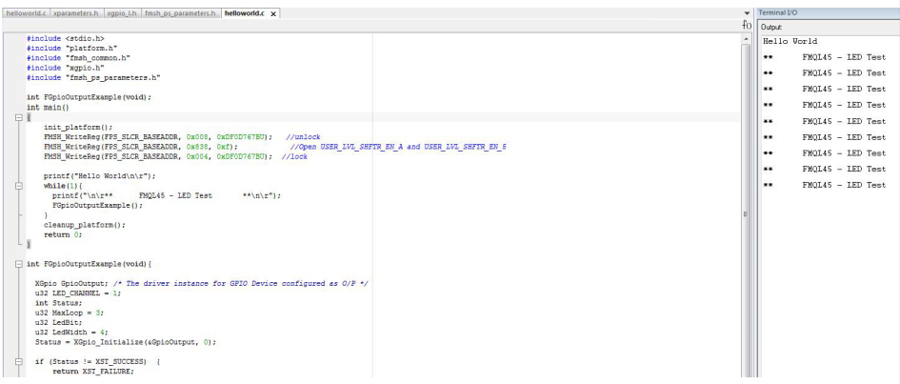This screenshot has height=384, width=900.
Task: Click the u32 LED_CHANNEL = 1; line
Action: [78, 293]
